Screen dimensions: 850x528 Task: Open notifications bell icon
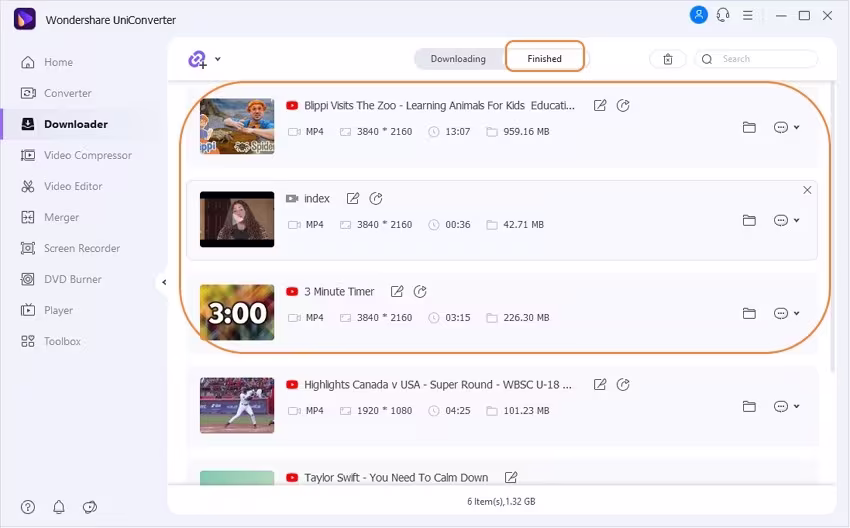[x=59, y=507]
